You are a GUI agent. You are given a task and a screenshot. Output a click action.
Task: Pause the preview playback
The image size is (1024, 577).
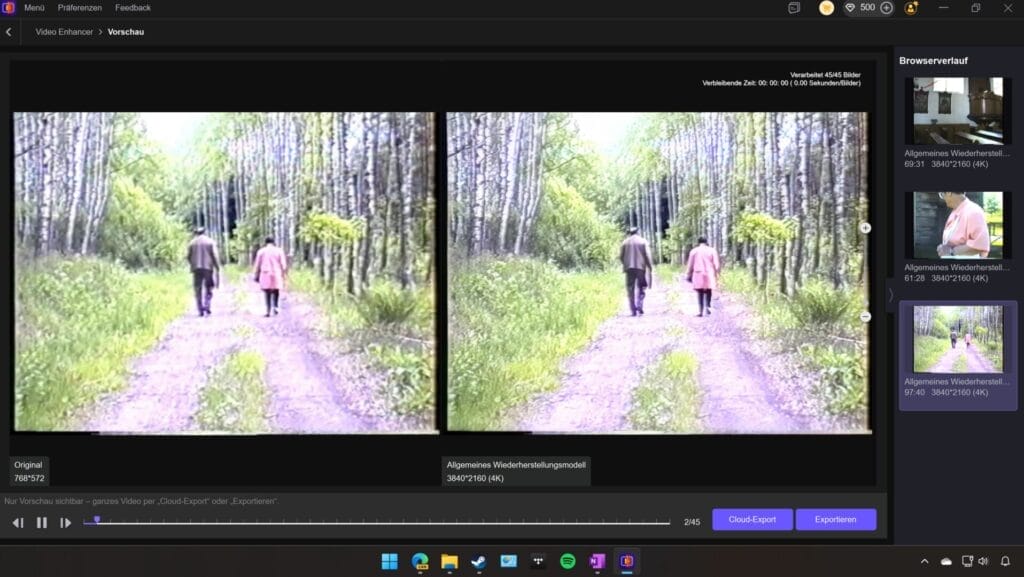click(x=42, y=522)
